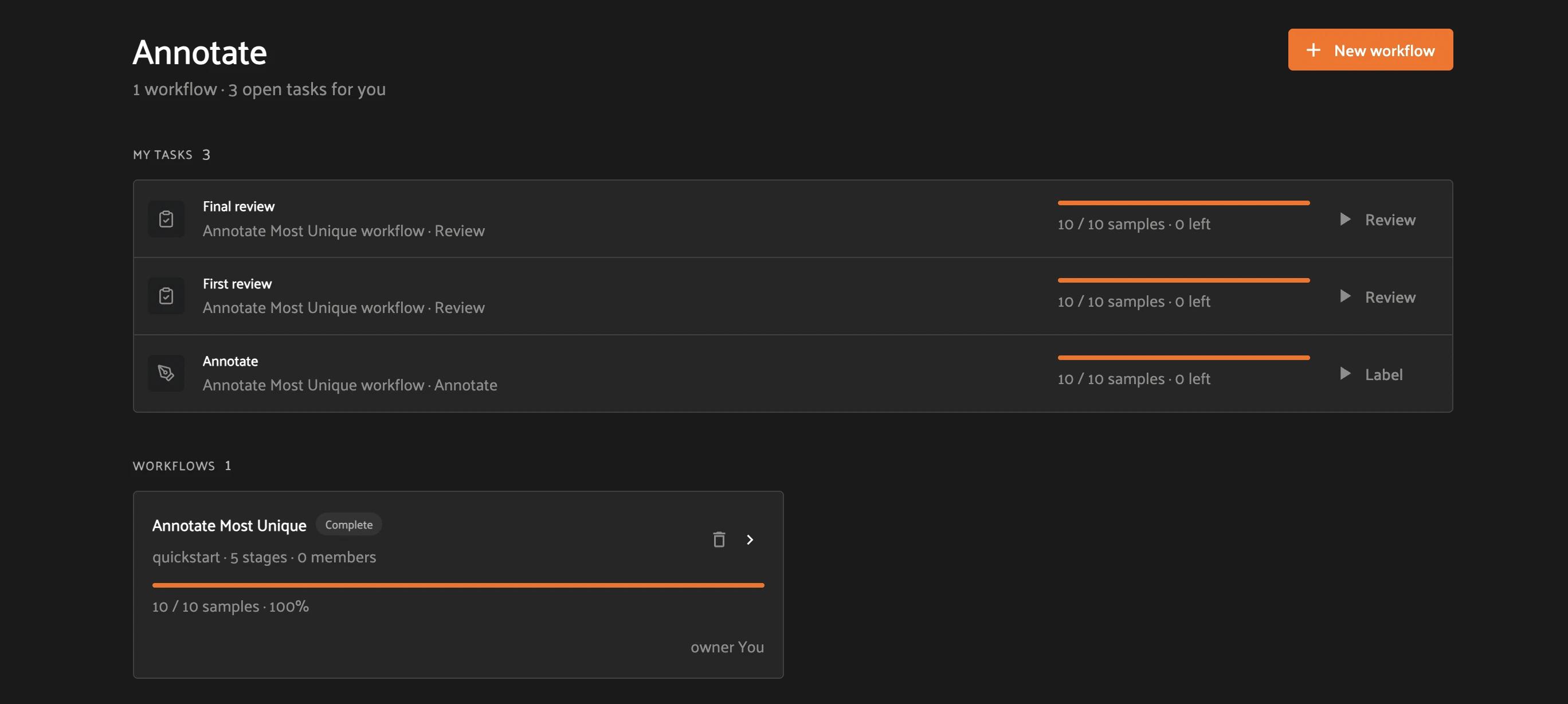Click the Annotate Most Unique workflow name
The width and height of the screenshot is (1568, 704).
[229, 526]
